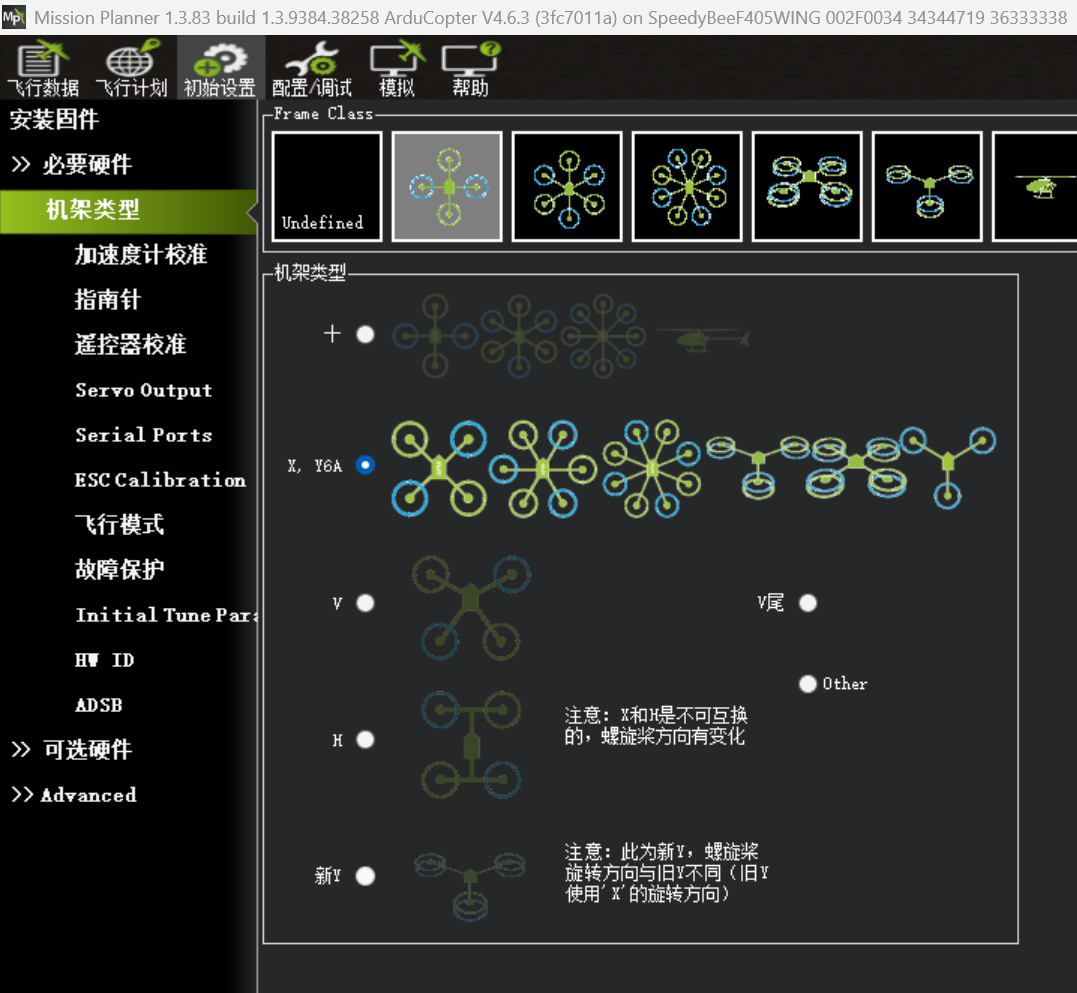Click the Frame Class group label
Screen dimensions: 1077x993
[x=323, y=113]
